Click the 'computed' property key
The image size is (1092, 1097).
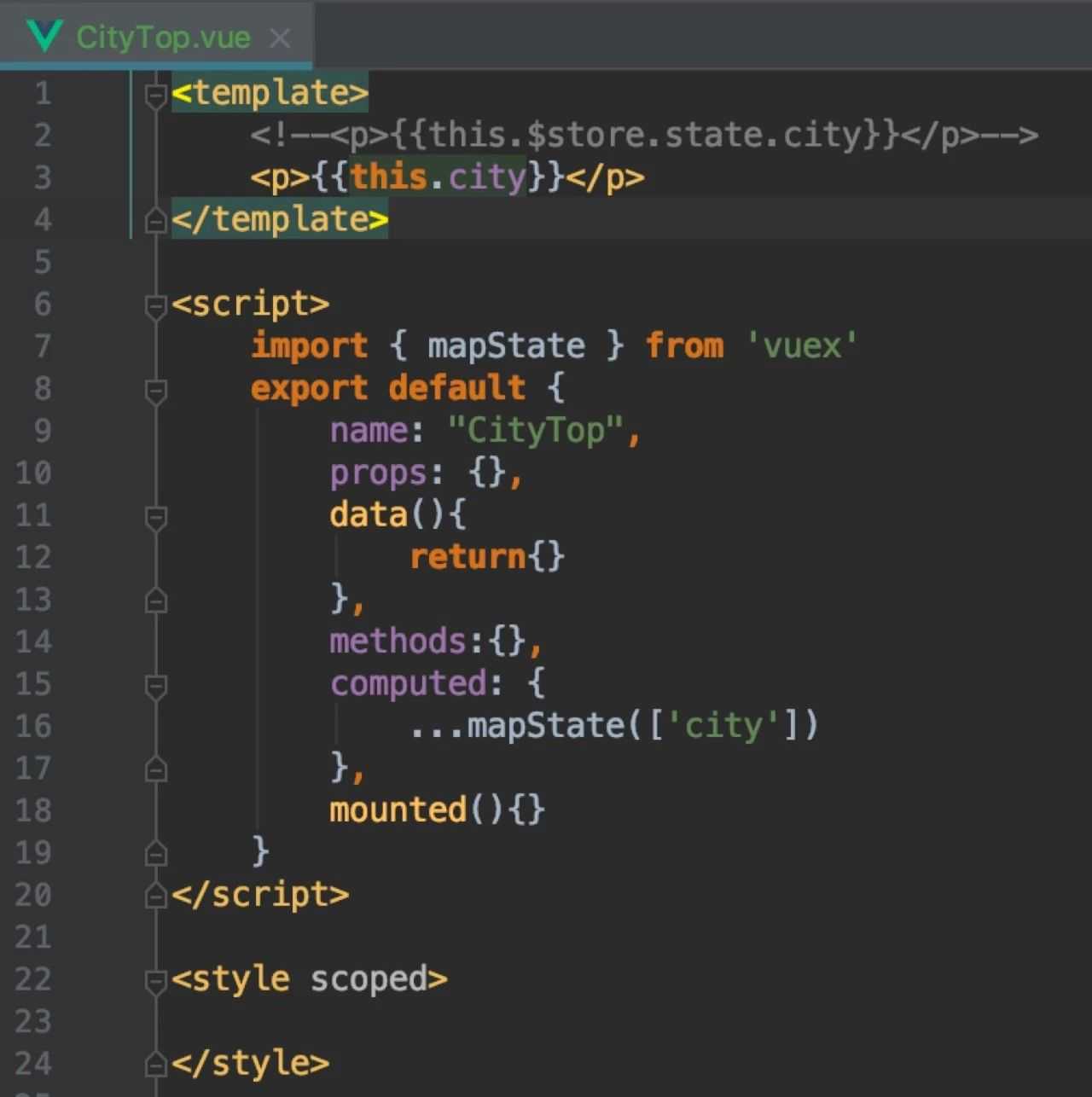coord(409,683)
